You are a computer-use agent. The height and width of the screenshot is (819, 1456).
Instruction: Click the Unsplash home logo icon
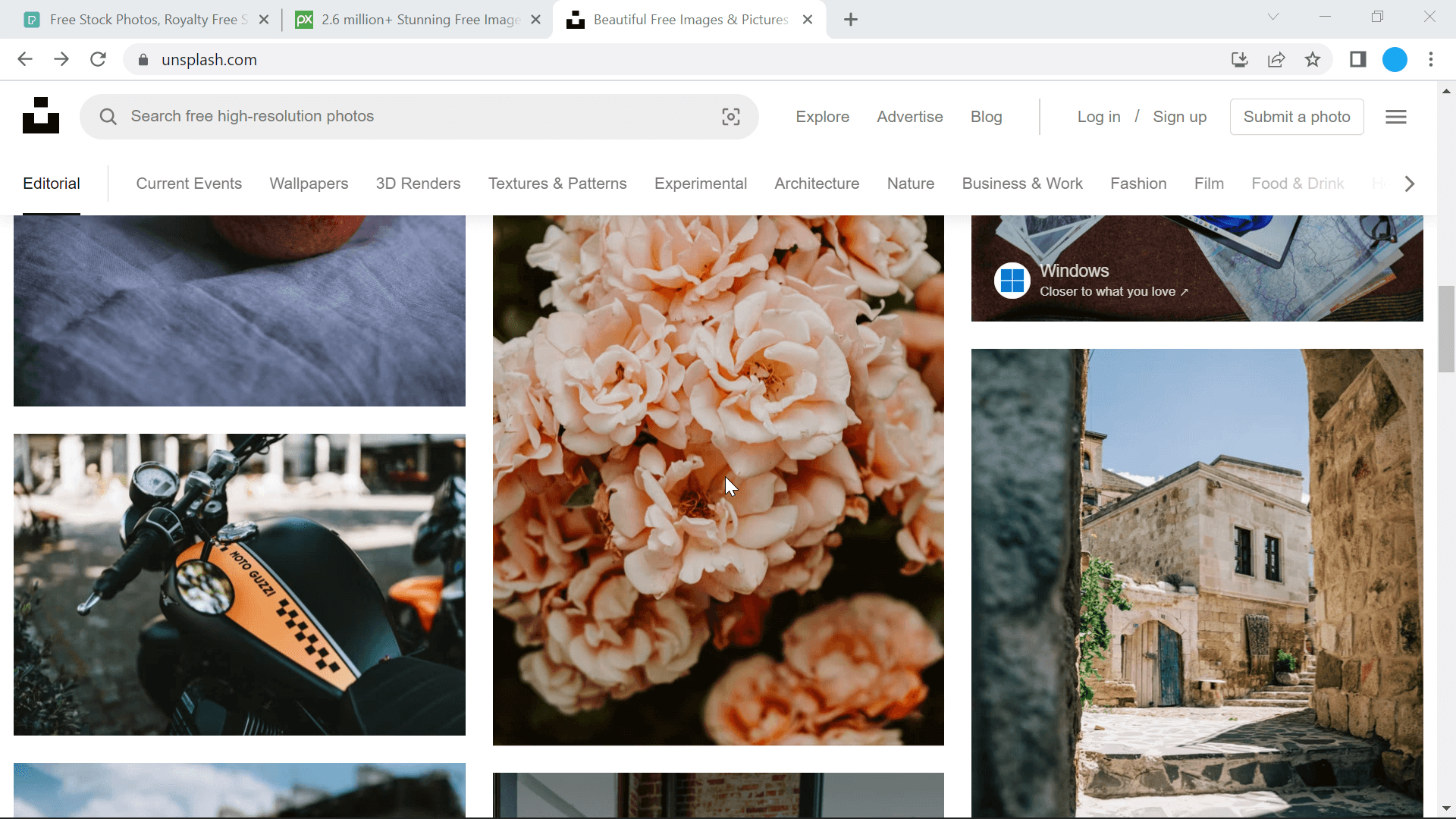pyautogui.click(x=40, y=116)
